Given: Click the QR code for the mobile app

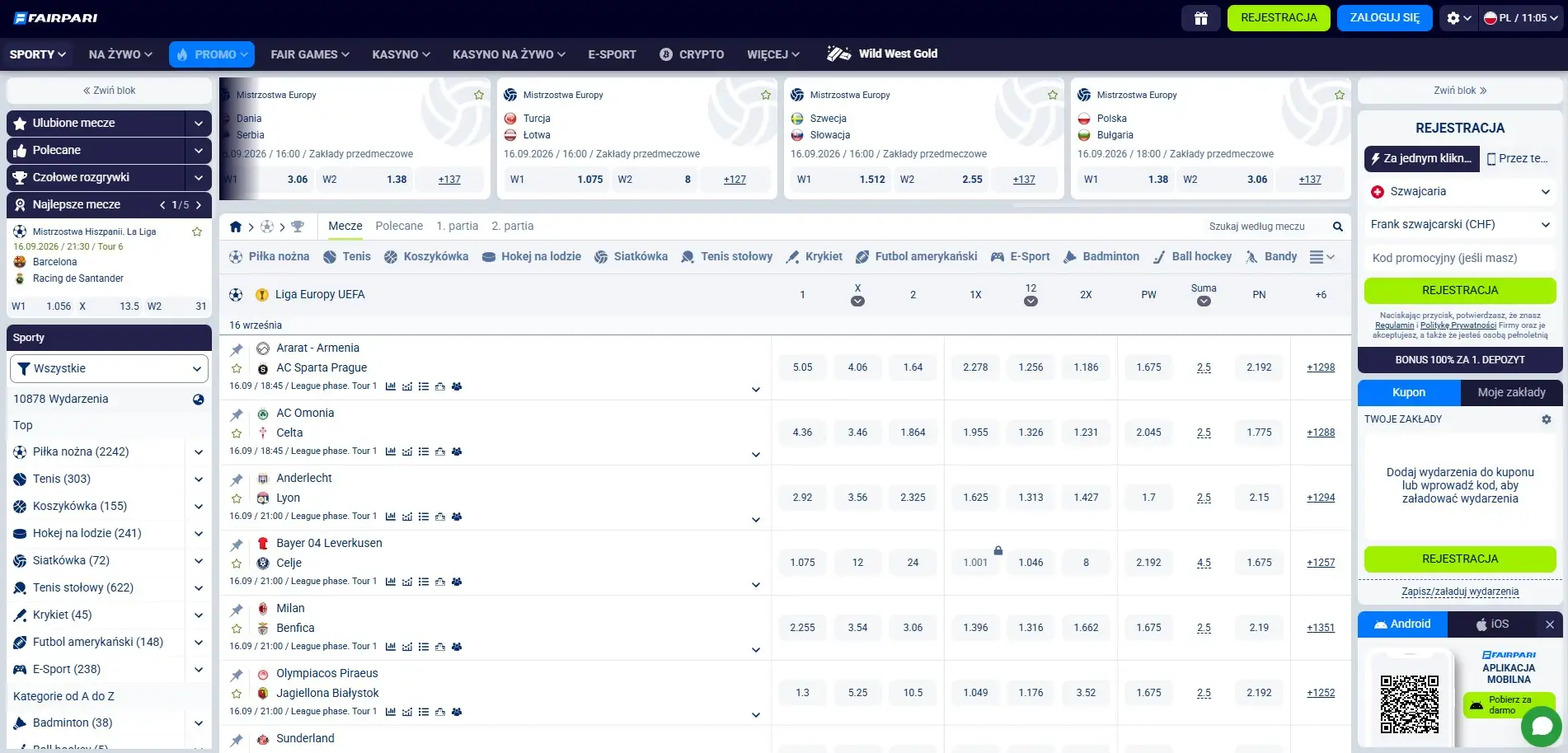Looking at the screenshot, I should (1410, 704).
